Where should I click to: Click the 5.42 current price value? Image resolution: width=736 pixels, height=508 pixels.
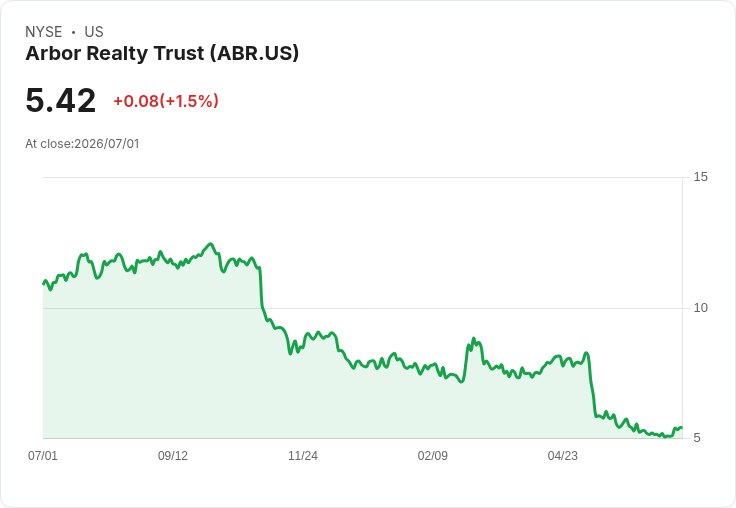click(61, 100)
